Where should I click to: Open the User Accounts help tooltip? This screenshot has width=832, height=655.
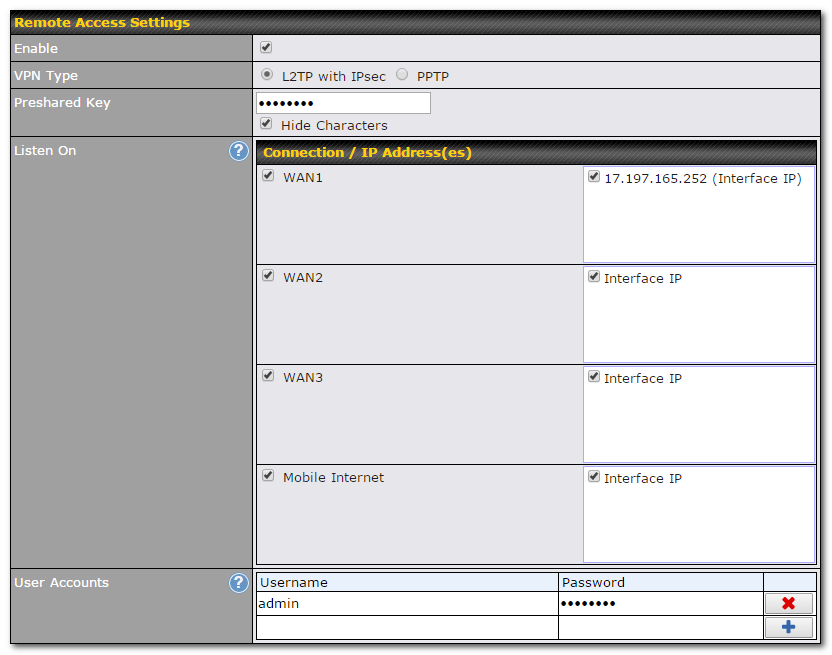(x=238, y=583)
